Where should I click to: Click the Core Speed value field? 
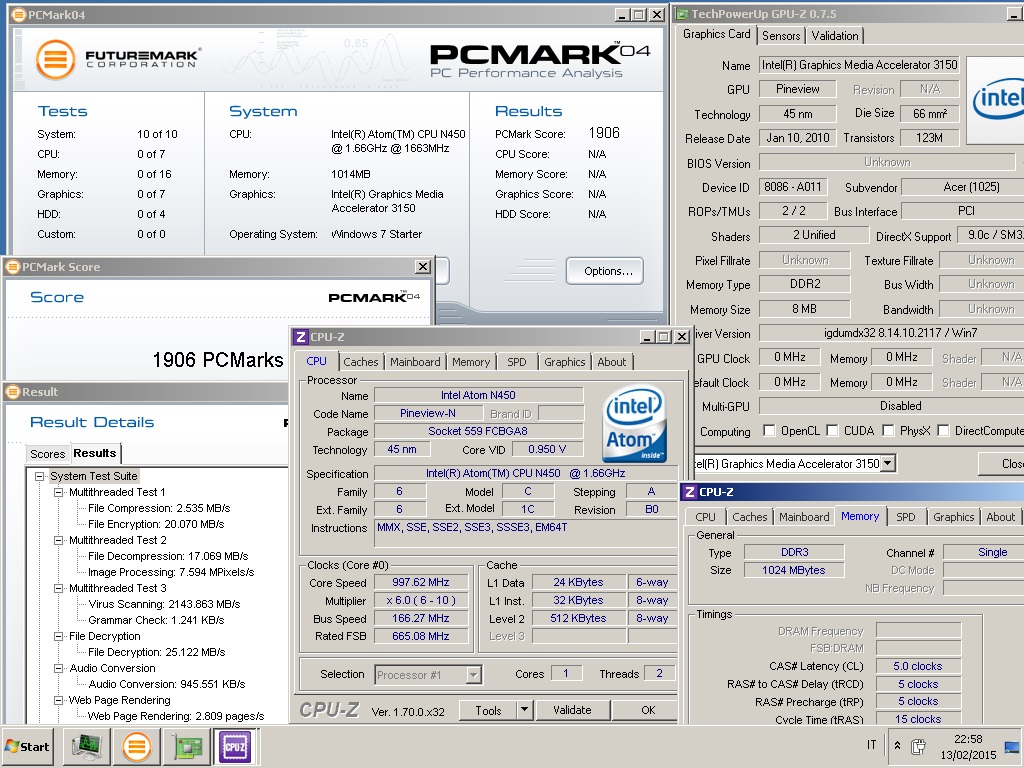[421, 582]
